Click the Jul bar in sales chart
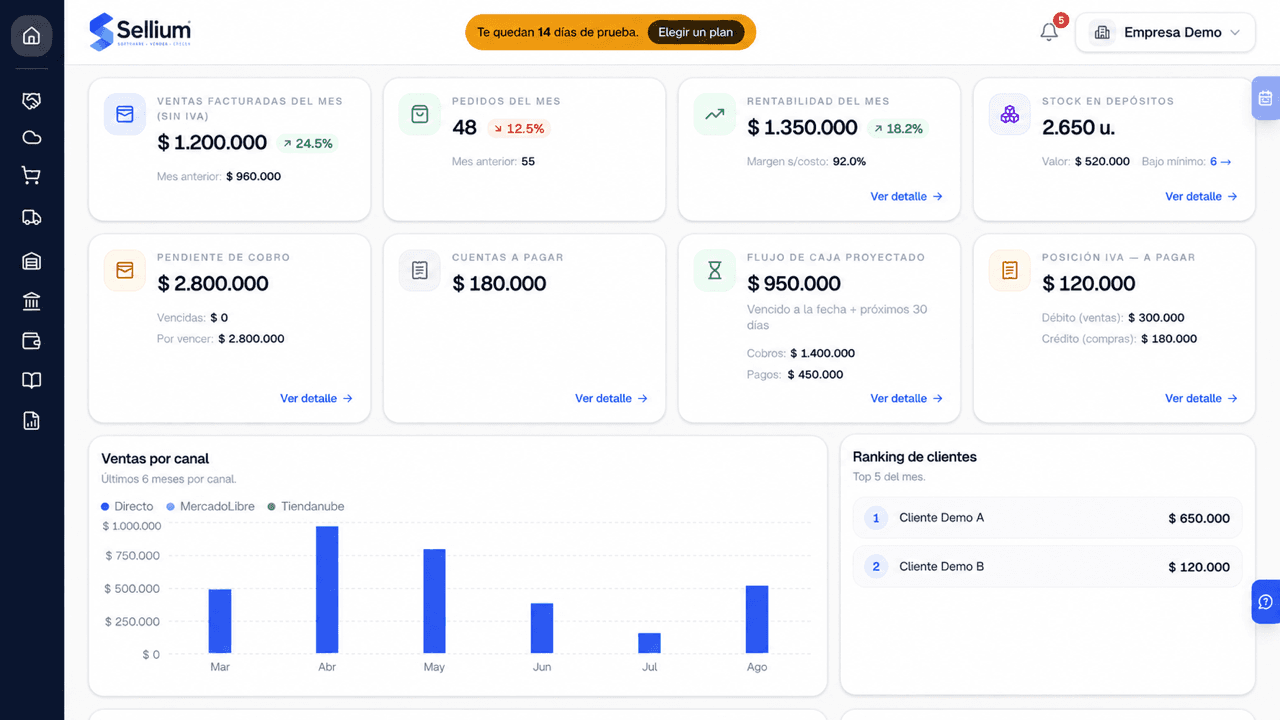The image size is (1280, 720). coord(649,643)
